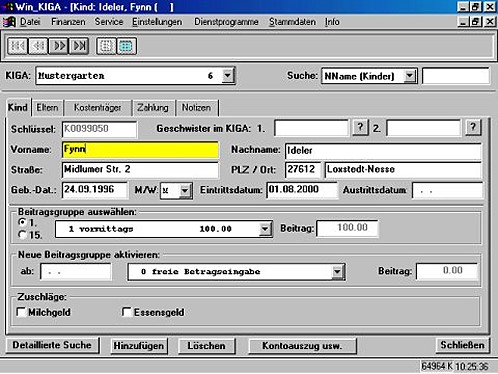Image resolution: width=498 pixels, height=374 pixels.
Task: Expand the M/W gender dropdown
Action: pyautogui.click(x=185, y=191)
